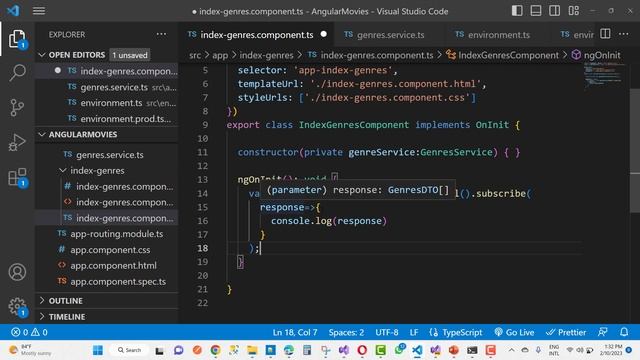Click the unsaved badge in Open Editors
Image resolution: width=640 pixels, height=360 pixels.
[130, 55]
